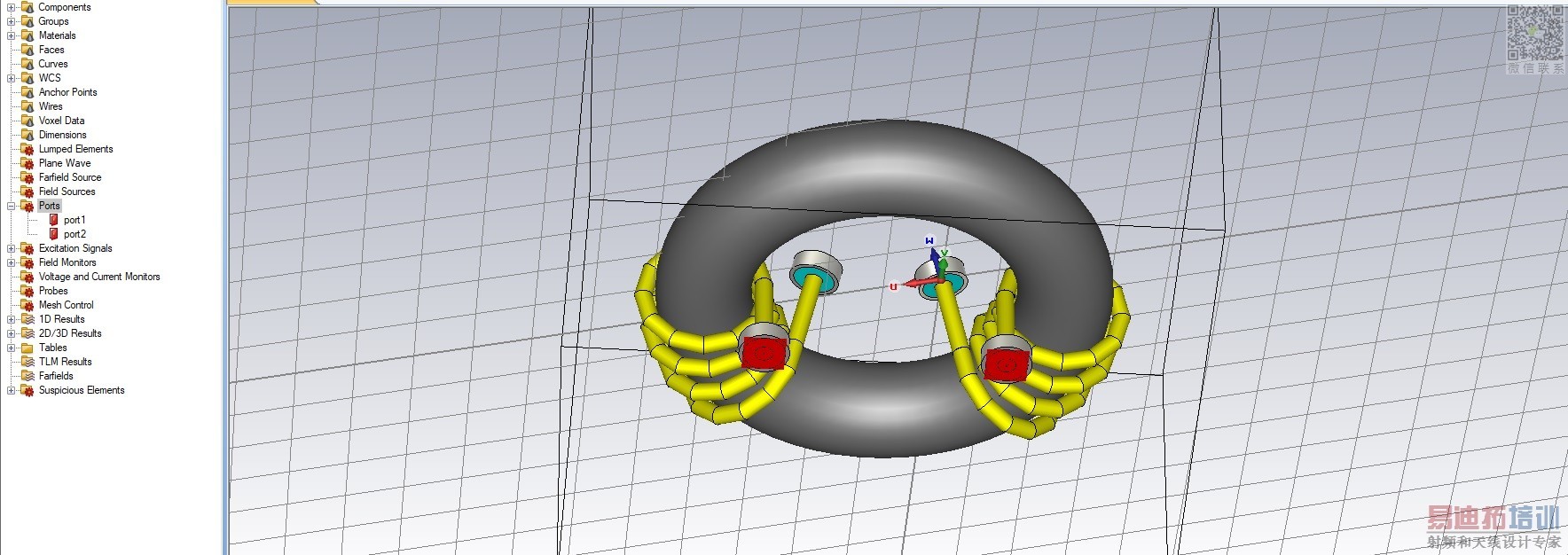Collapse the Ports tree node

12,206
